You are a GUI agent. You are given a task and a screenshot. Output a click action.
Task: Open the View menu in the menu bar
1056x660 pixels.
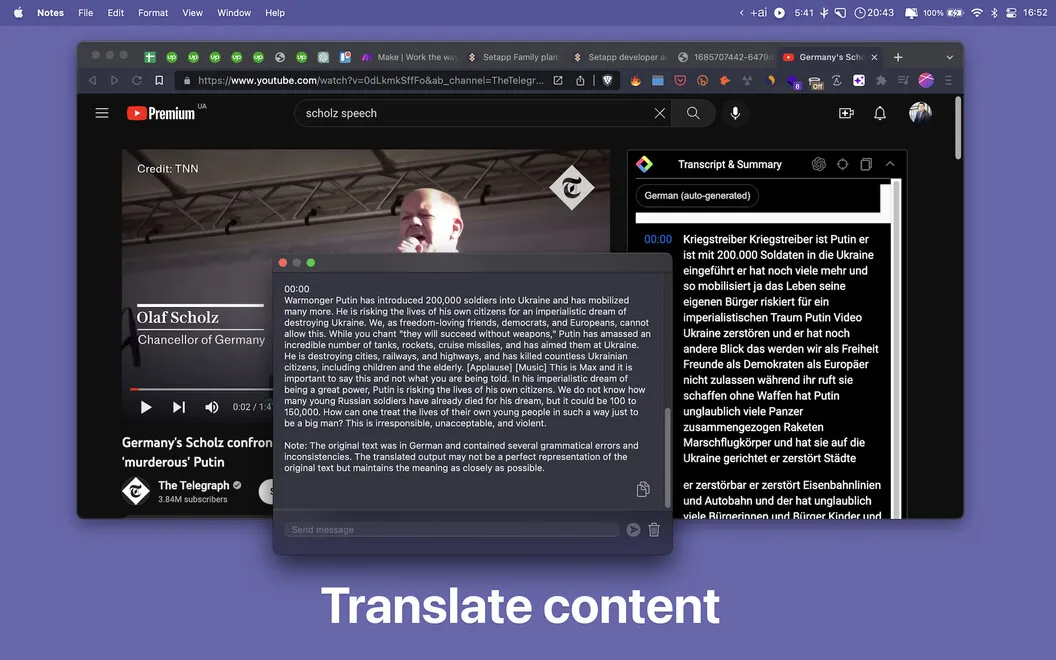coord(192,13)
